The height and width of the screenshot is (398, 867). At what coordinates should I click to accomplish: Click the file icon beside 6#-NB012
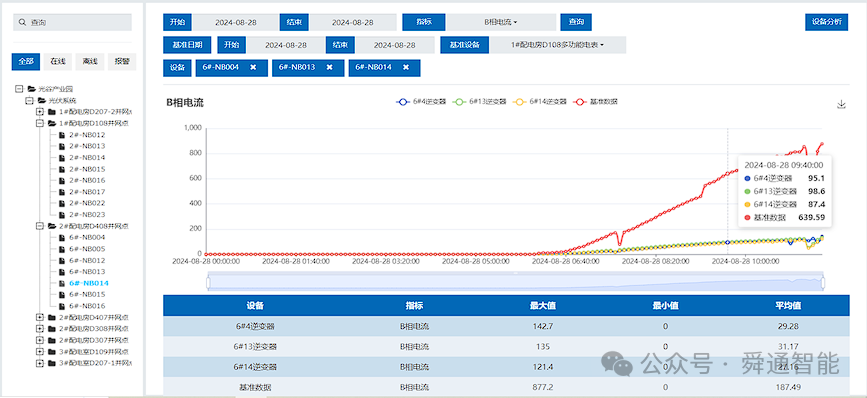coord(62,260)
